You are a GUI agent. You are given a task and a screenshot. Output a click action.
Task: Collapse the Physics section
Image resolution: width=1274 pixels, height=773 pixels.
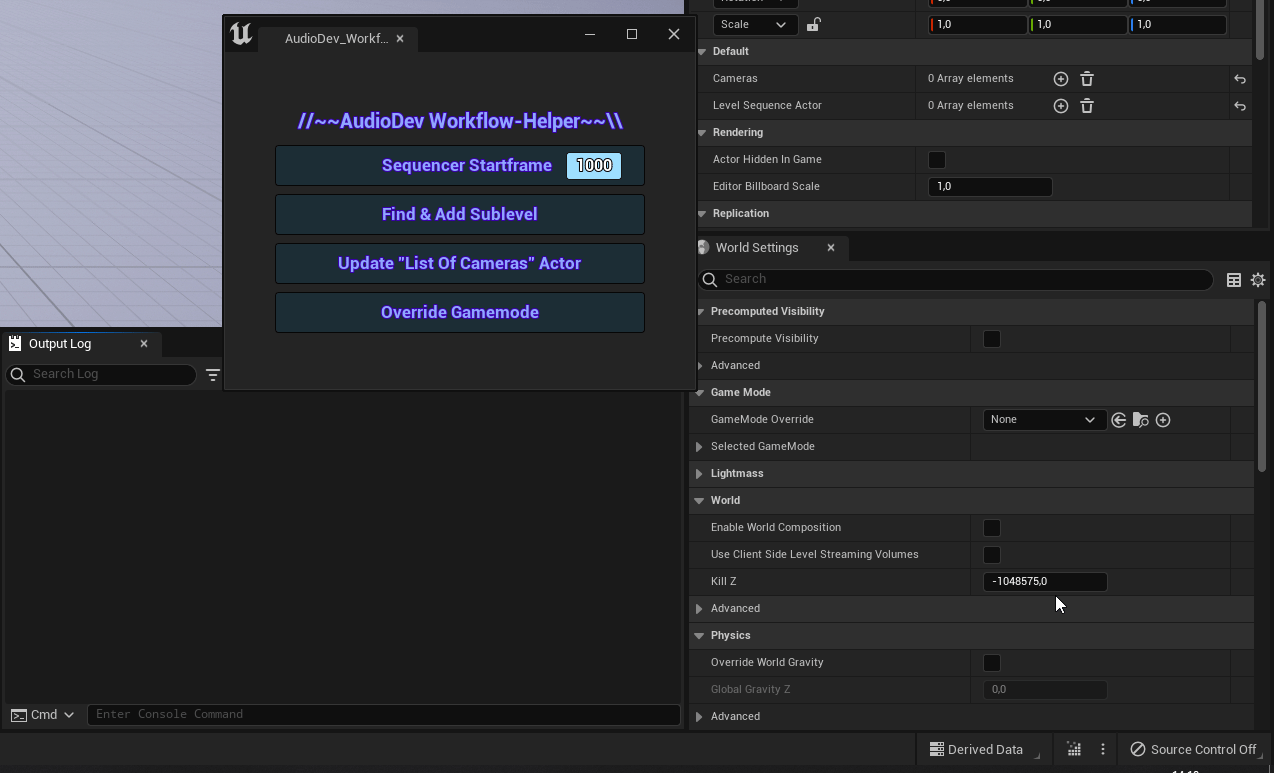click(x=700, y=636)
